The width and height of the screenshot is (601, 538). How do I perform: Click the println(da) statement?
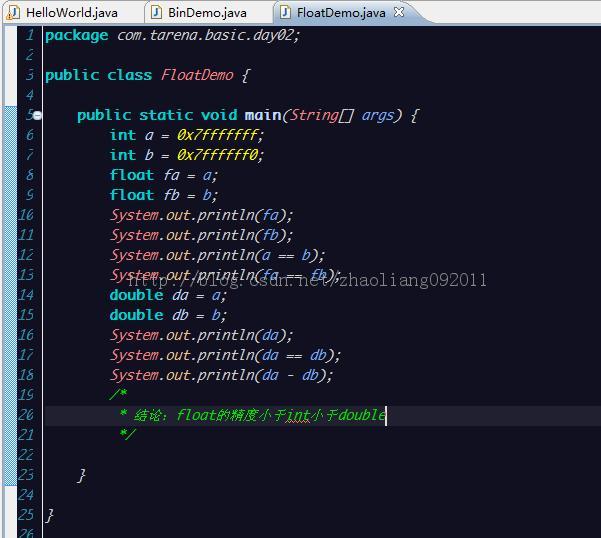tap(202, 335)
